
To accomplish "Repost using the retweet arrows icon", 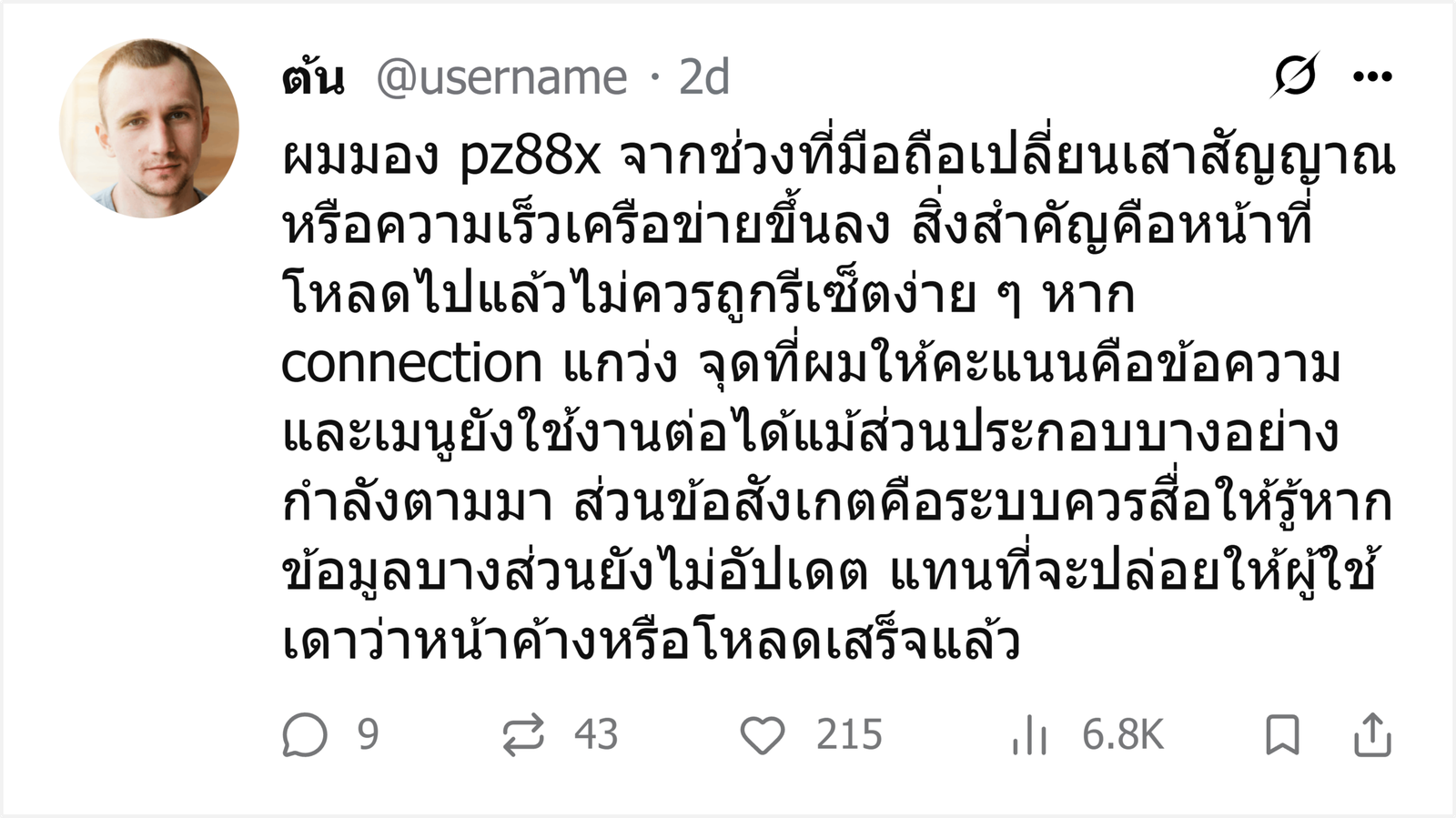I will (523, 735).
